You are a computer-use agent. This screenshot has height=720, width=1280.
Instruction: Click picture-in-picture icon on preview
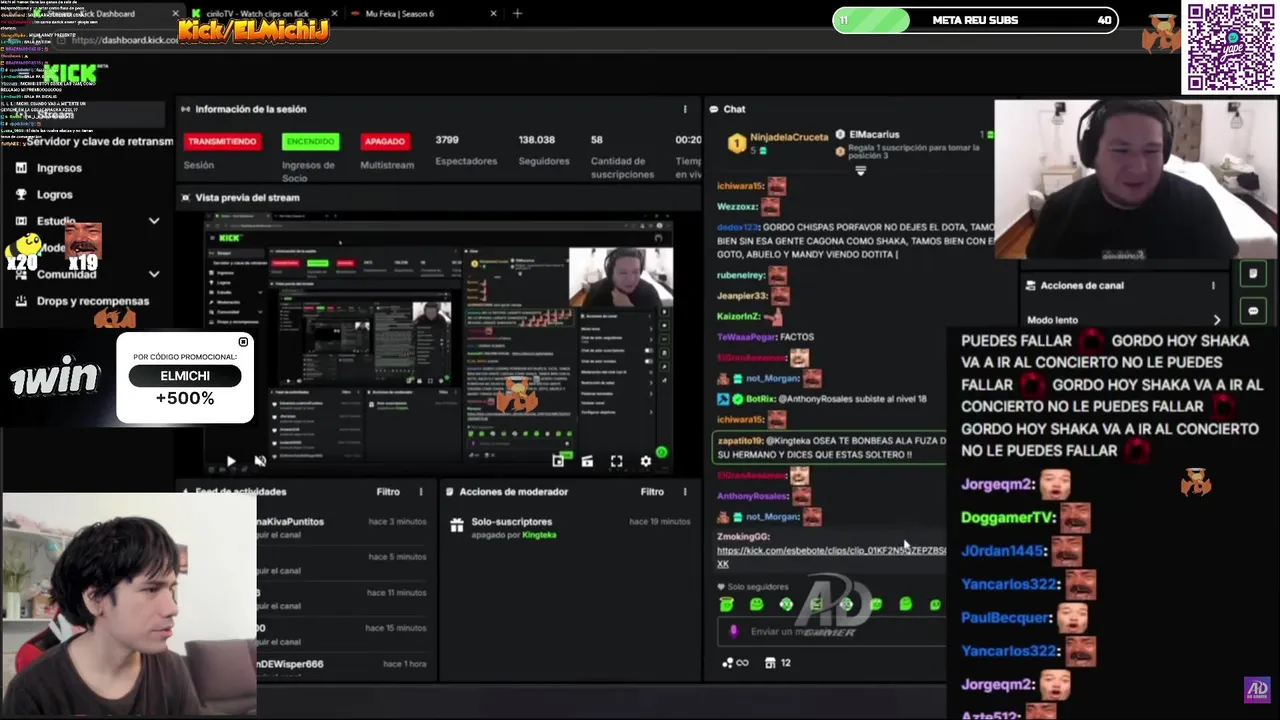558,461
